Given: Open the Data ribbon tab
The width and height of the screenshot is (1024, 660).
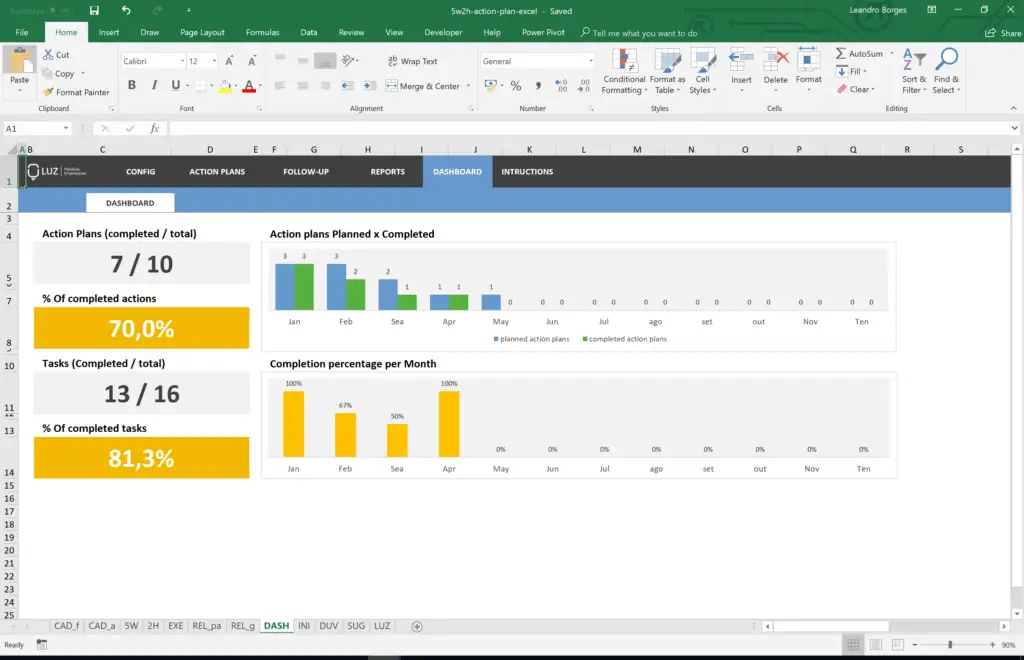Looking at the screenshot, I should tap(309, 32).
